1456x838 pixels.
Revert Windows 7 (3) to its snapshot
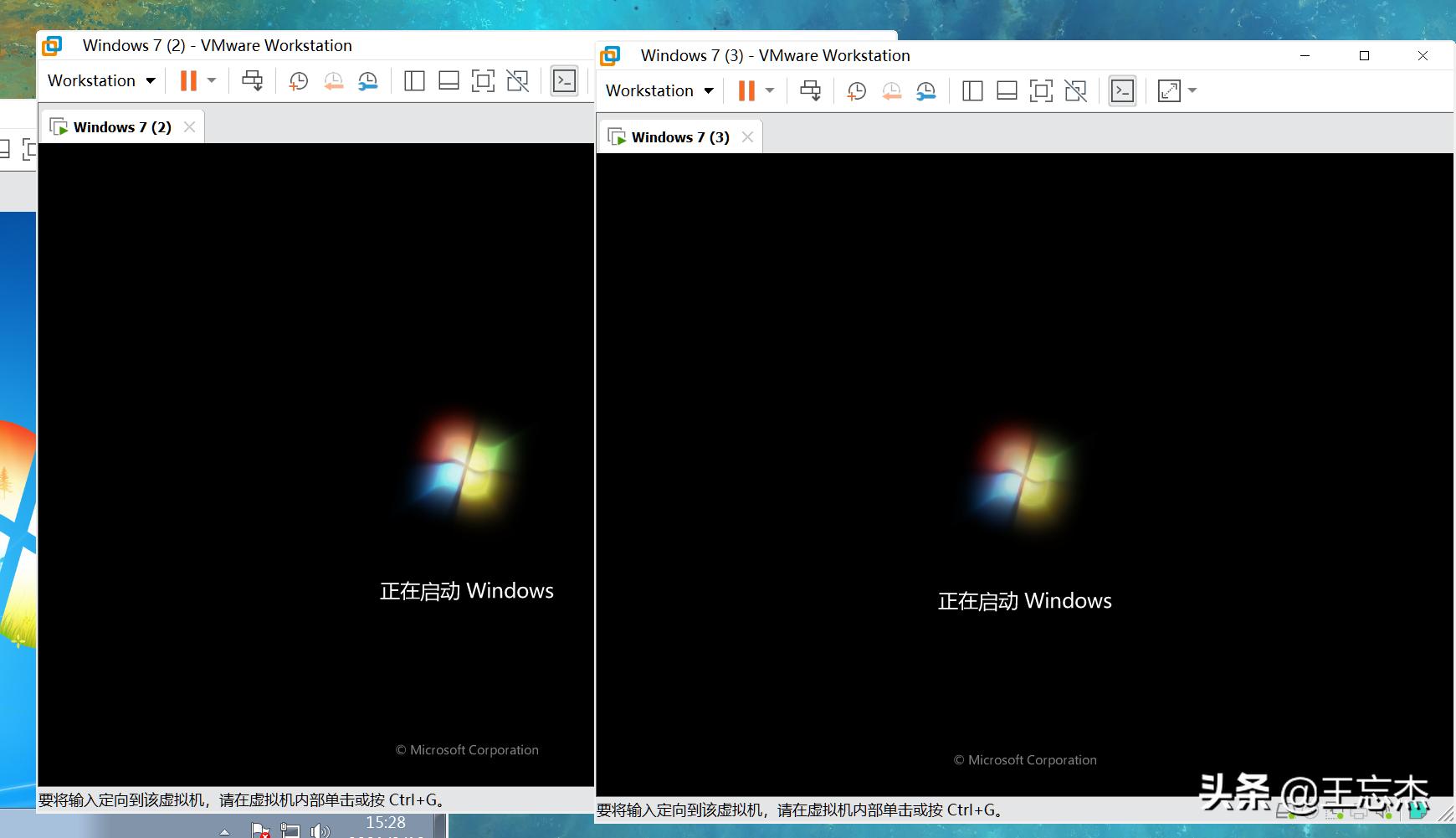(x=891, y=90)
